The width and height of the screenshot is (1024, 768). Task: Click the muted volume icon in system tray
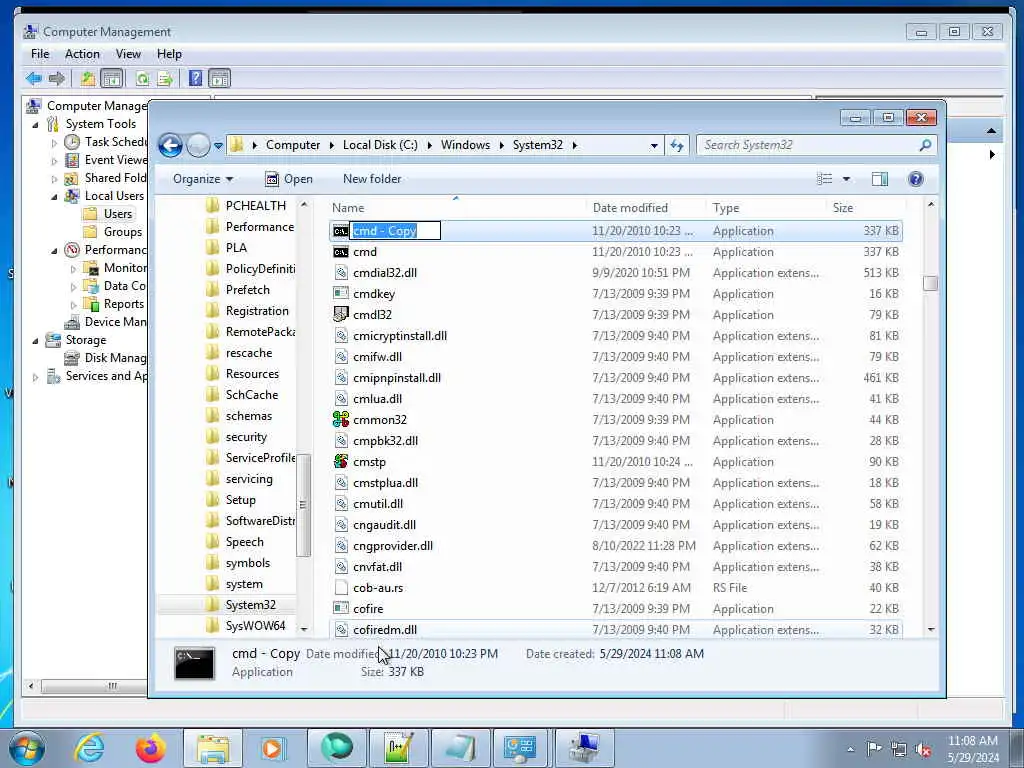pos(923,749)
